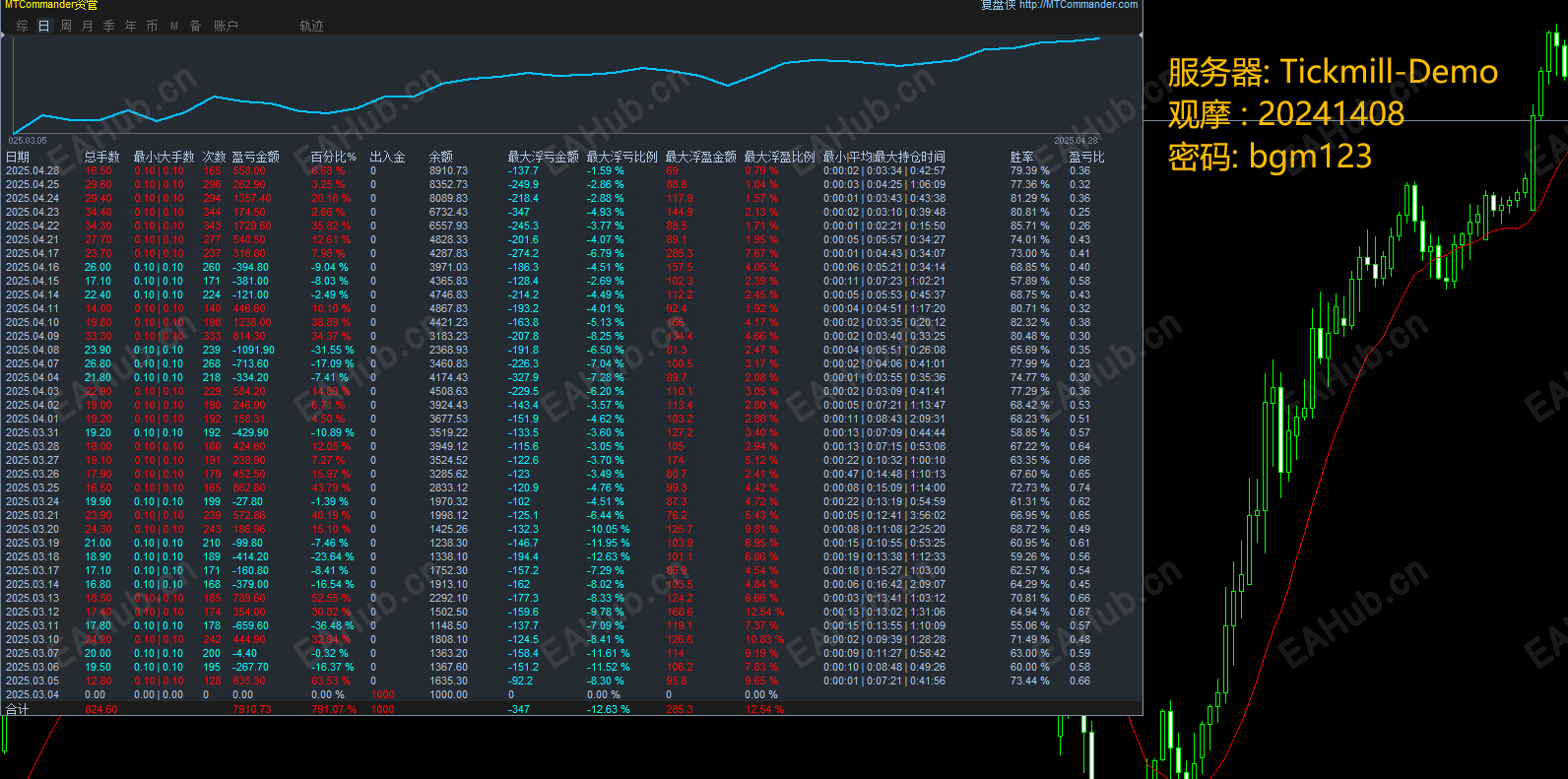Viewport: 1568px width, 779px height.
Task: Click the 824.60 total lots value
Action: (x=100, y=709)
